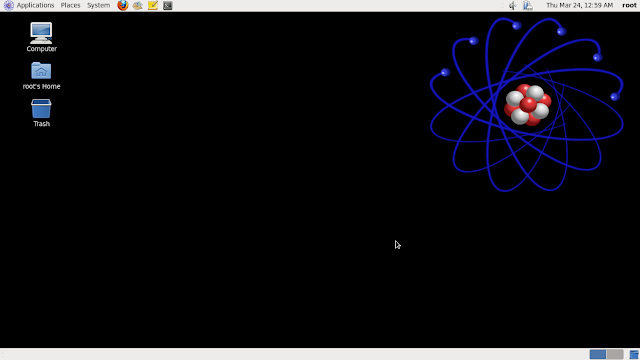Image resolution: width=640 pixels, height=360 pixels.
Task: Switch to the first blue workspace
Action: [598, 354]
